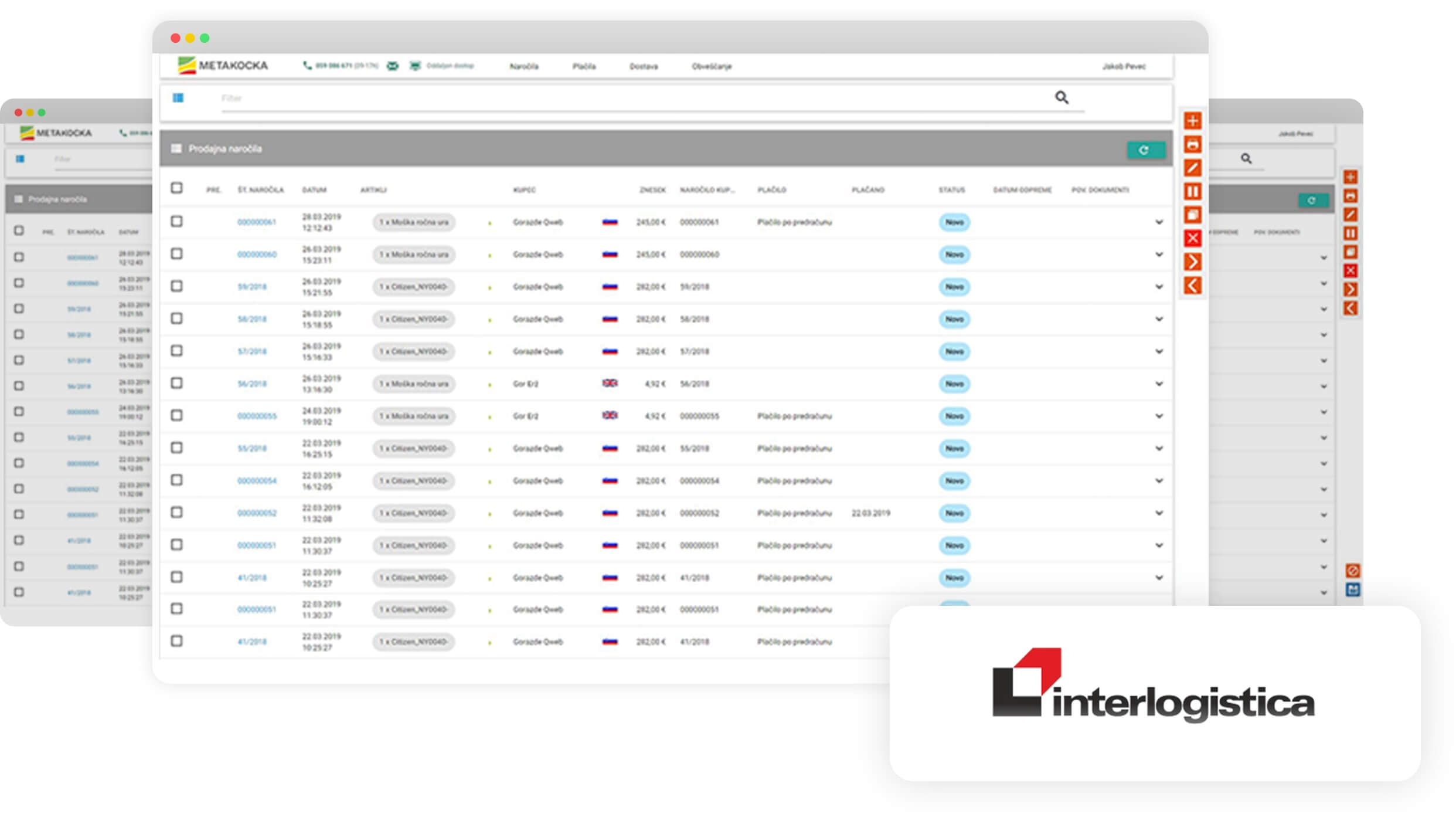Expand the row chevron for order 59/2018
Screen dimensions: 1456x814
coord(1159,287)
